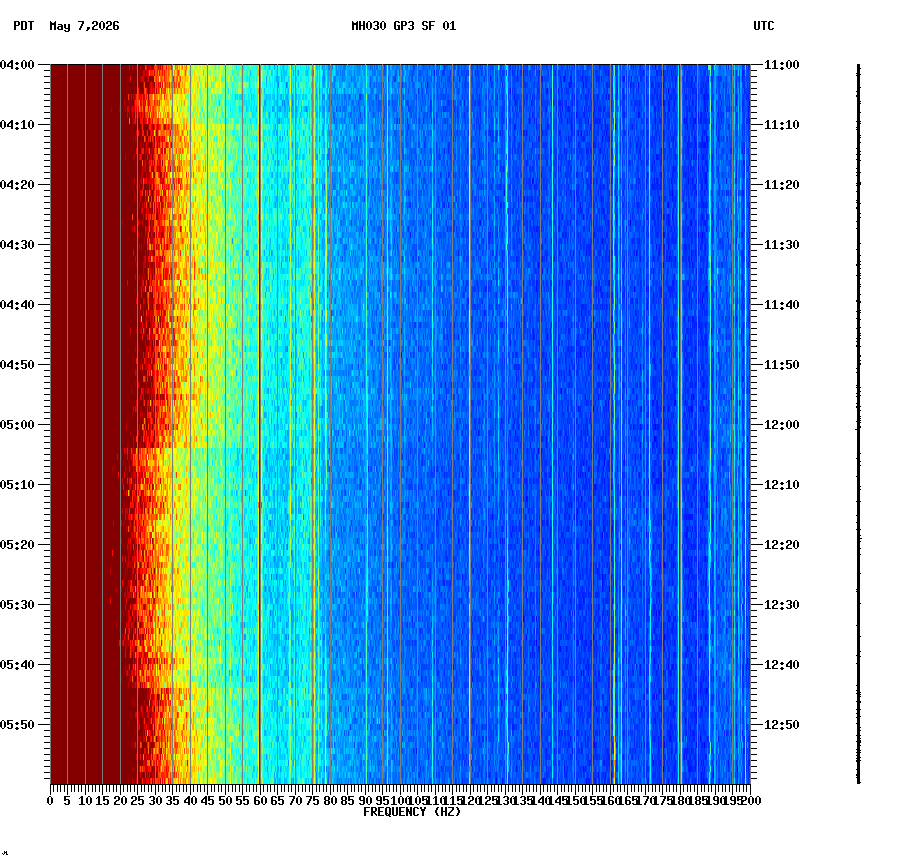Click the 12:40 UTC time label
Screen dimensions: 902x864
click(782, 664)
